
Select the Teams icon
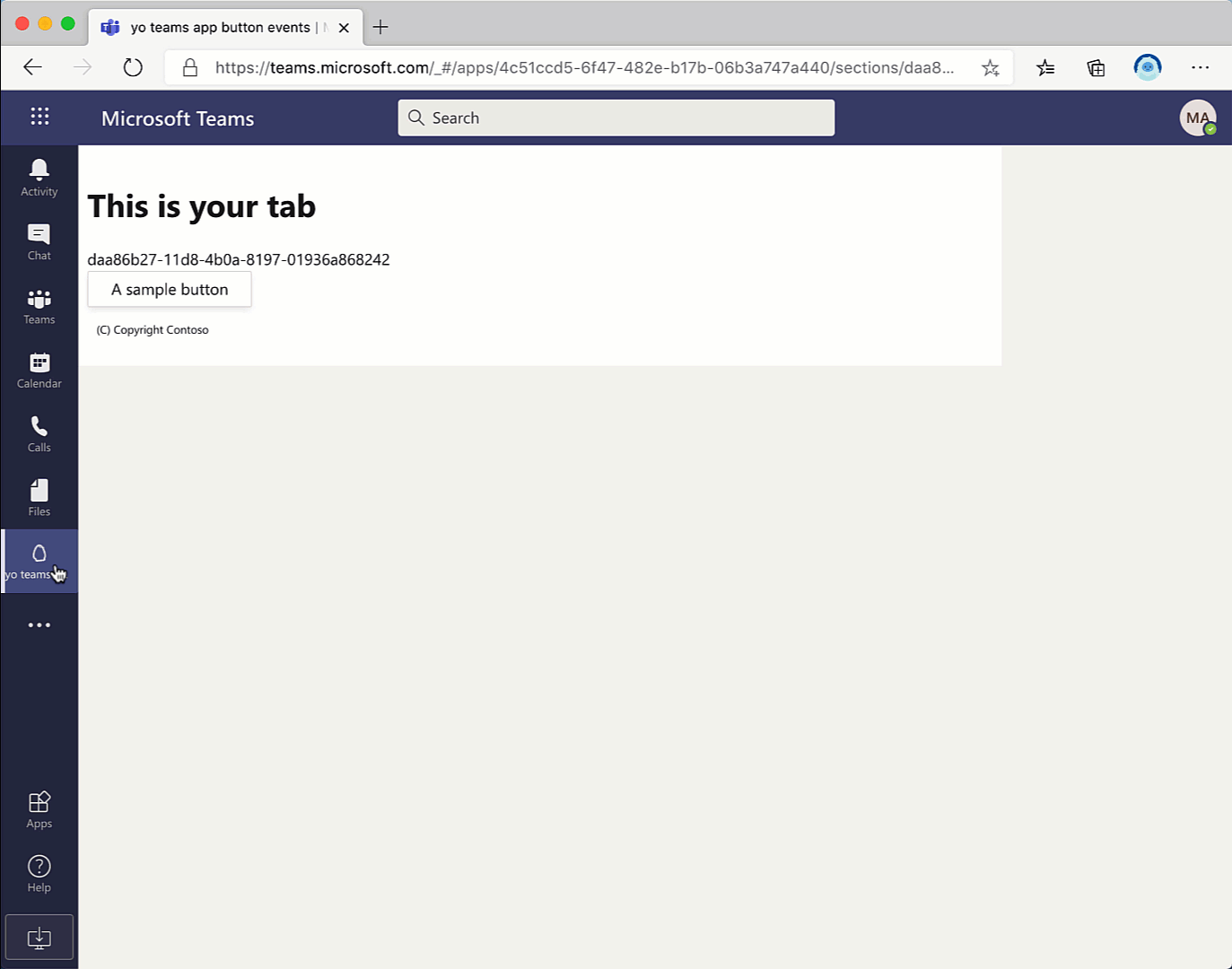click(x=39, y=305)
